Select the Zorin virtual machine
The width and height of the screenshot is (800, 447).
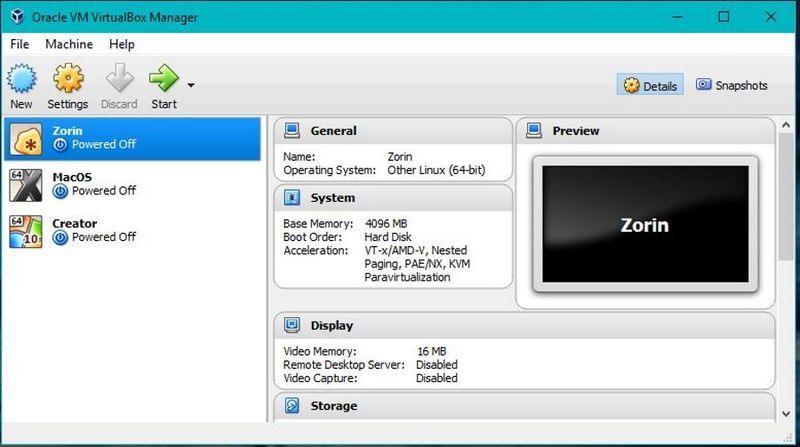(133, 139)
